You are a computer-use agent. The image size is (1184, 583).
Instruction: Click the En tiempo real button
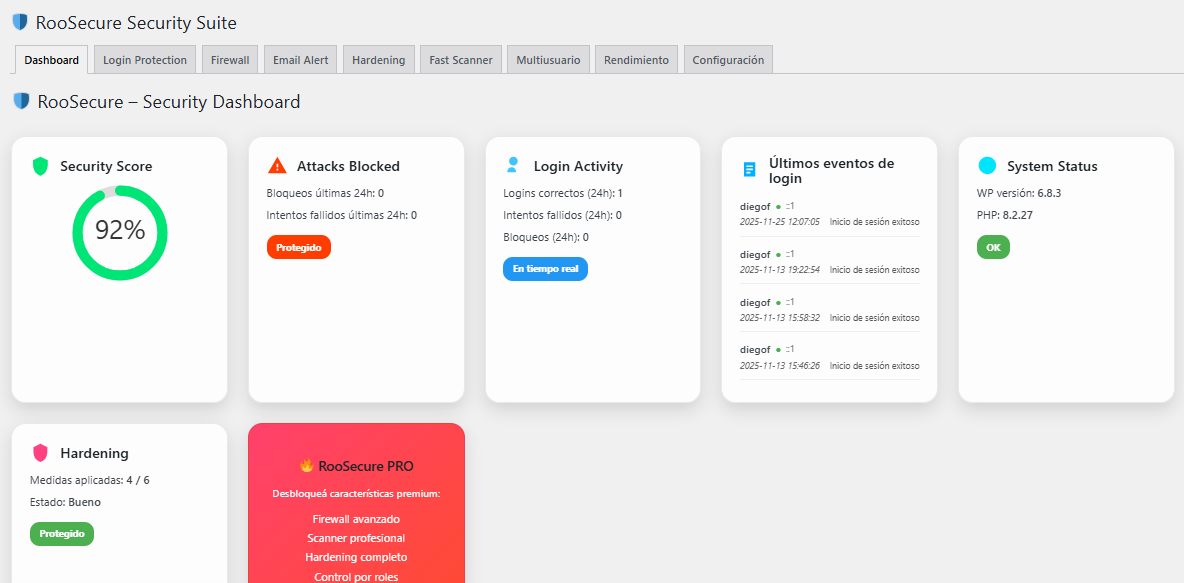click(x=545, y=269)
